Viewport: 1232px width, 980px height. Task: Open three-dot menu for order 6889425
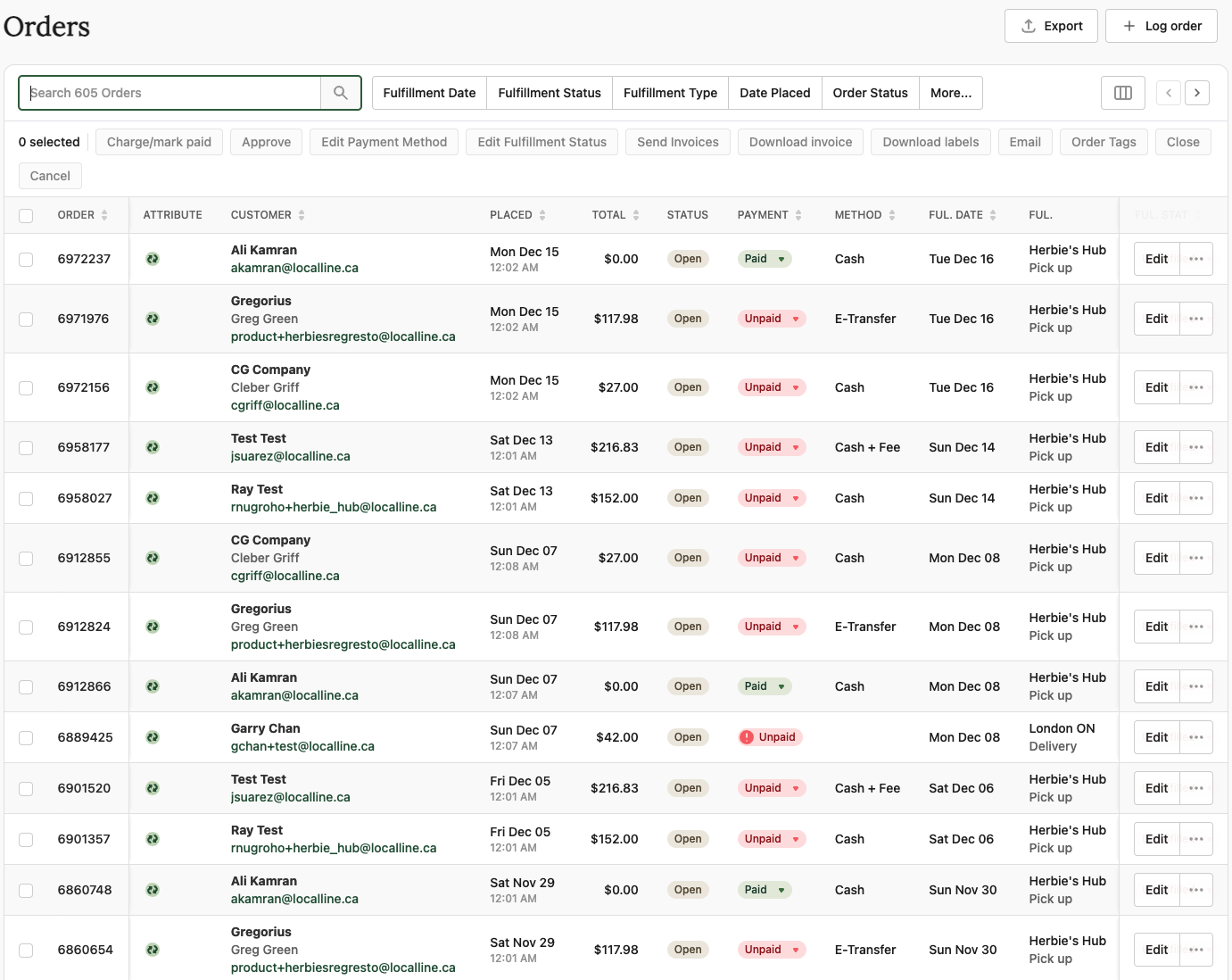1196,737
